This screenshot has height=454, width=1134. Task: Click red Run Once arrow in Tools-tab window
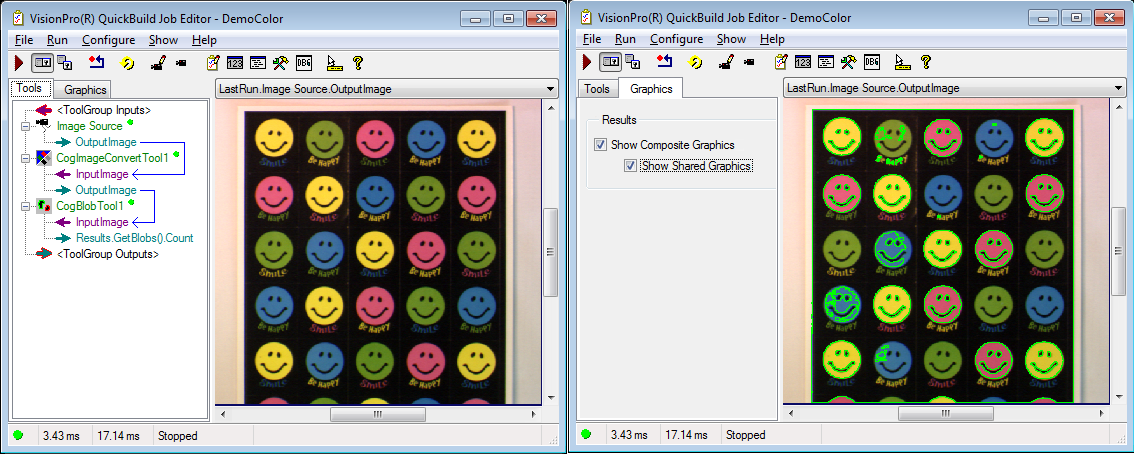pos(20,63)
